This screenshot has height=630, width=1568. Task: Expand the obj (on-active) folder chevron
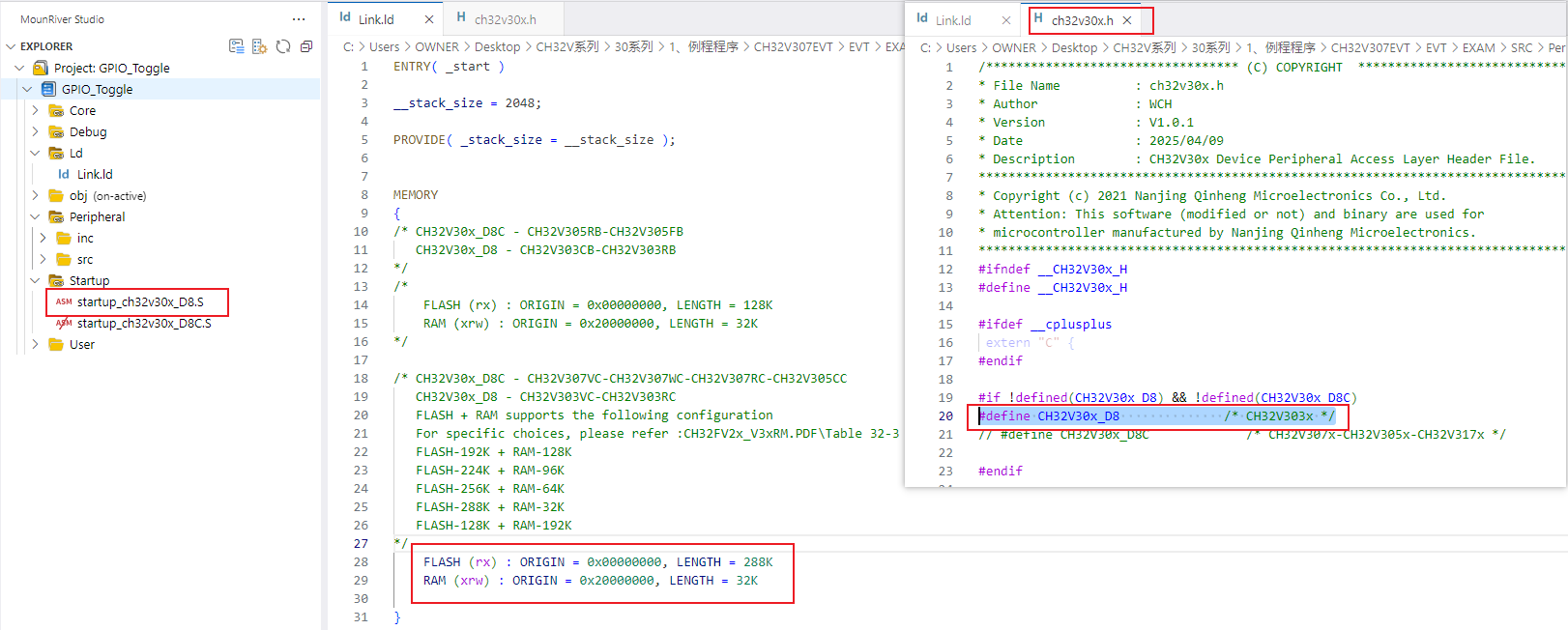tap(35, 195)
